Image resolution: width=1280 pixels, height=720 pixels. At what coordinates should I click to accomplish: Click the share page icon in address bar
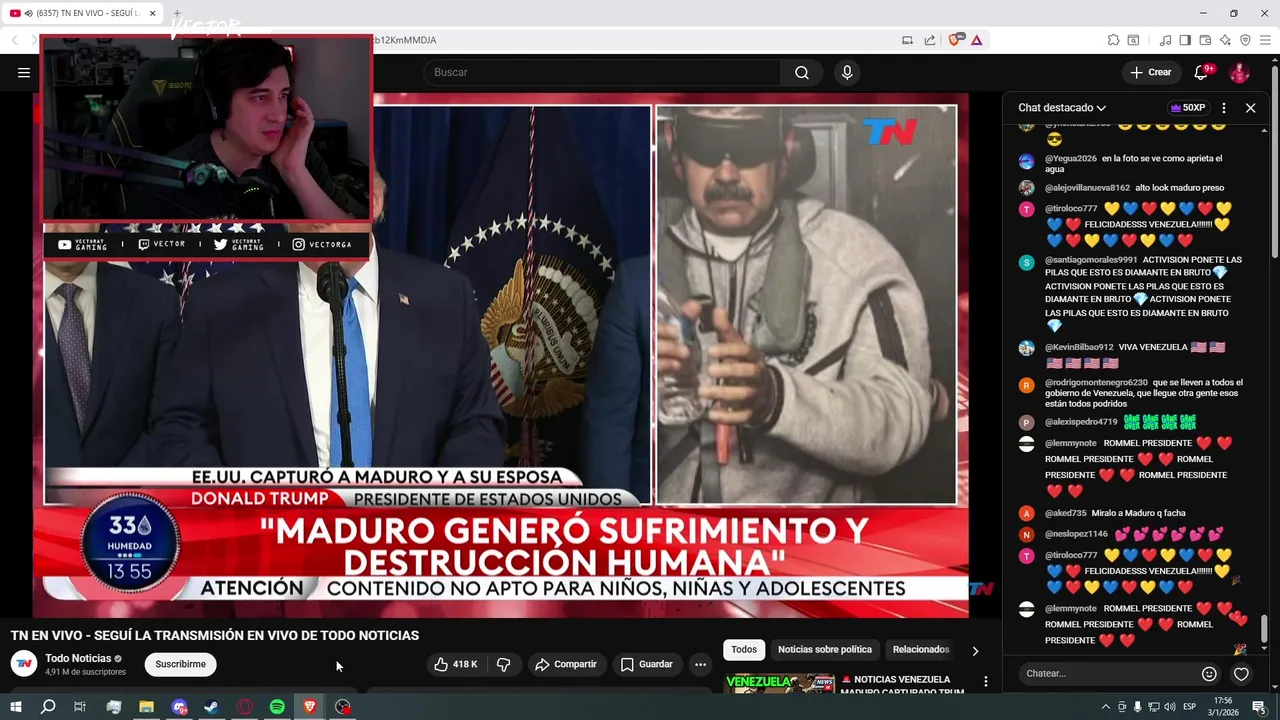[x=930, y=40]
